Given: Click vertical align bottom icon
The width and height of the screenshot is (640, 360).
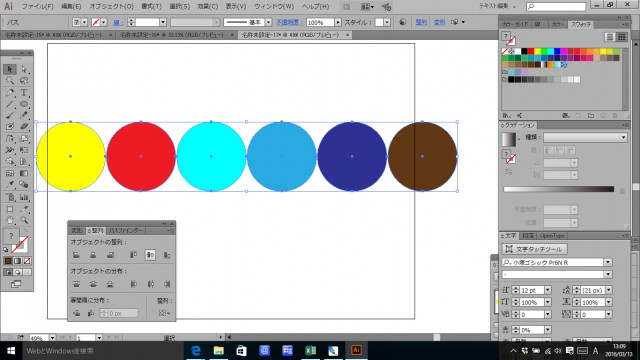Looking at the screenshot, I should click(x=167, y=255).
